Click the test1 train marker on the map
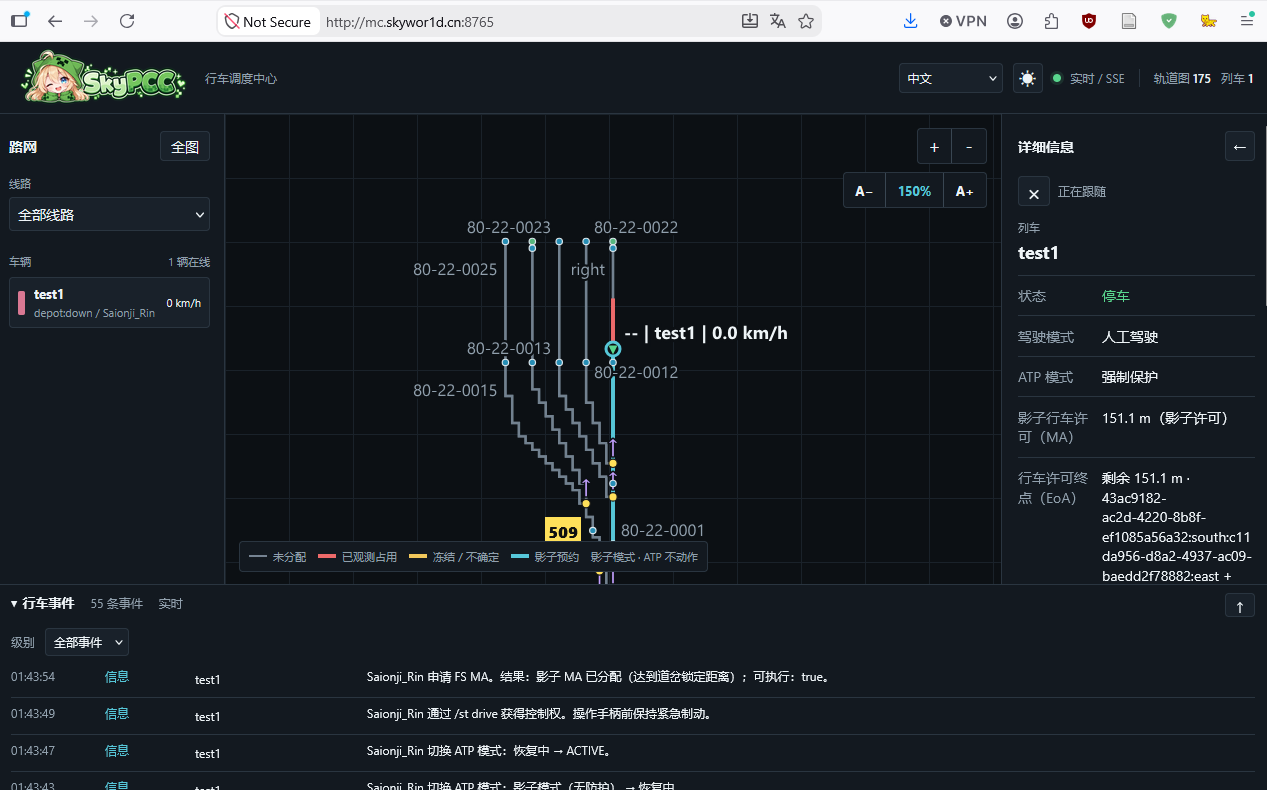This screenshot has height=790, width=1267. [x=613, y=349]
